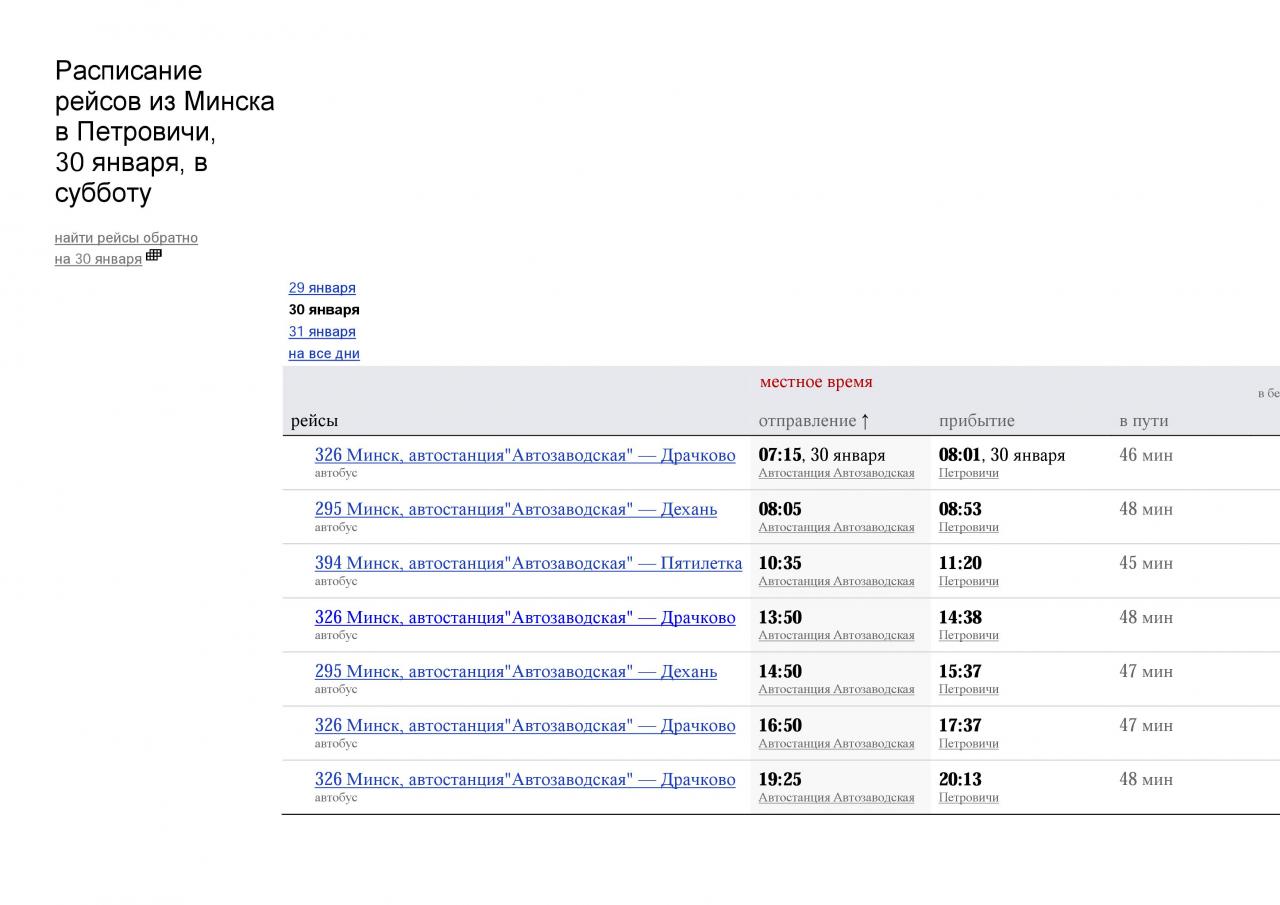The width and height of the screenshot is (1280, 905).
Task: Switch to the 29 января schedule
Action: 322,288
